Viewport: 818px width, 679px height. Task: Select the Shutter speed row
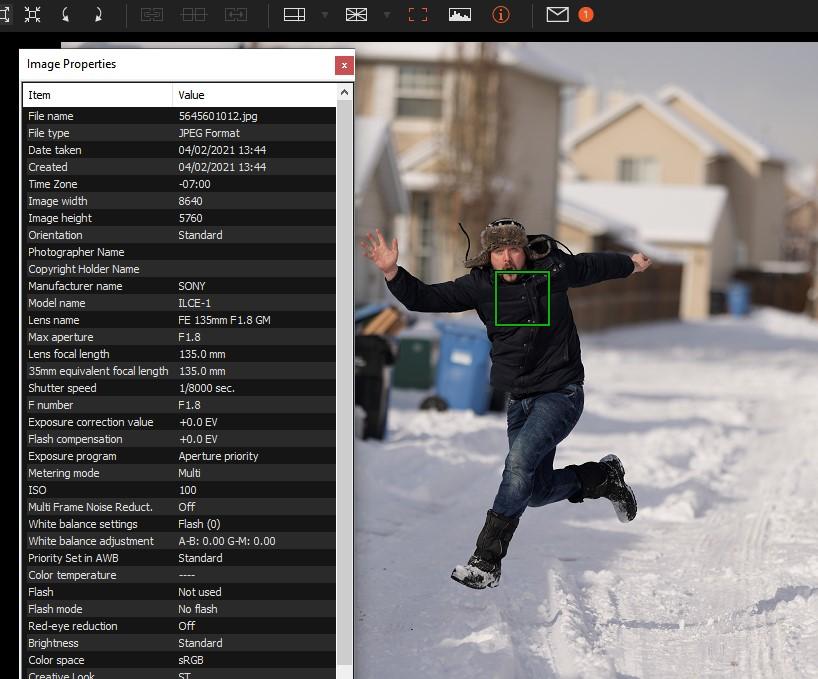coord(179,388)
